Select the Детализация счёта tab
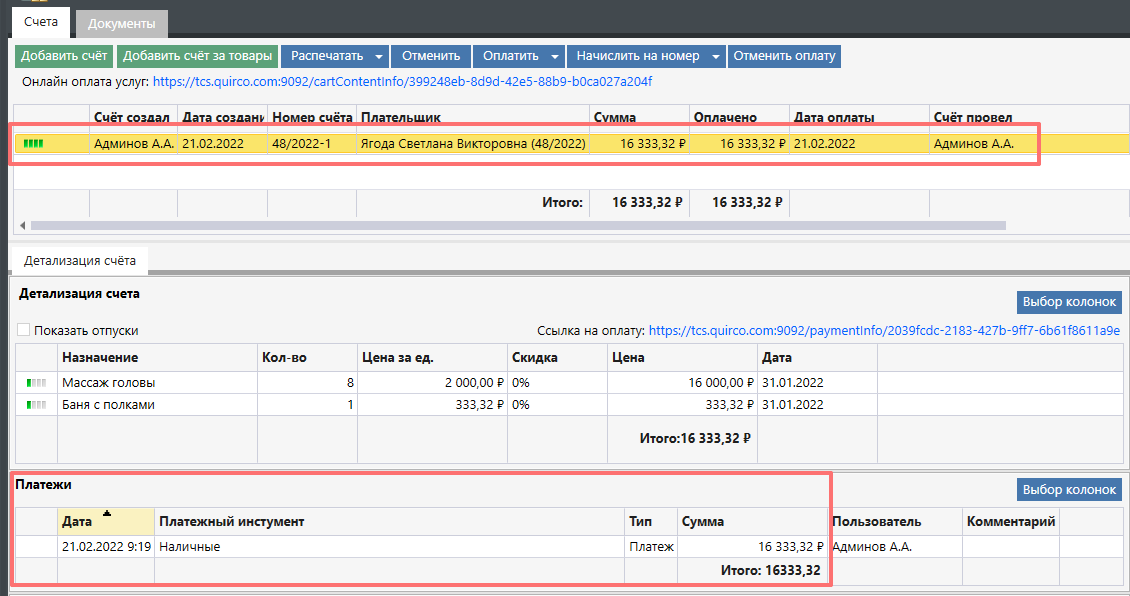This screenshot has height=596, width=1130. pos(80,261)
